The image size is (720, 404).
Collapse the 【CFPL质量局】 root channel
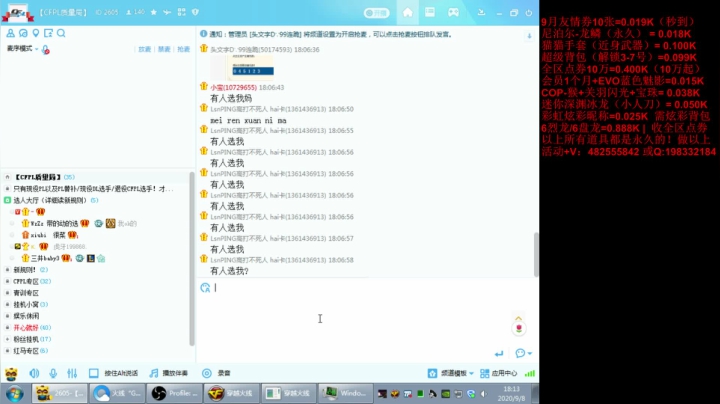point(7,177)
